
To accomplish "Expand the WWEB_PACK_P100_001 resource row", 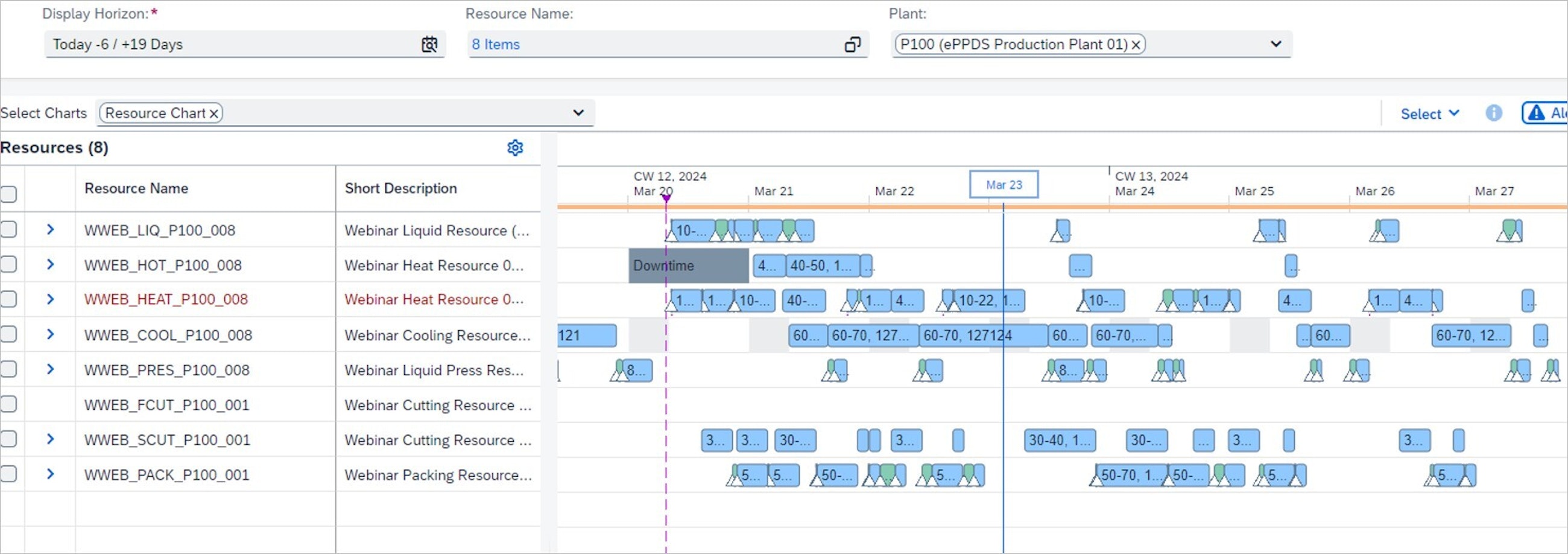I will point(51,474).
